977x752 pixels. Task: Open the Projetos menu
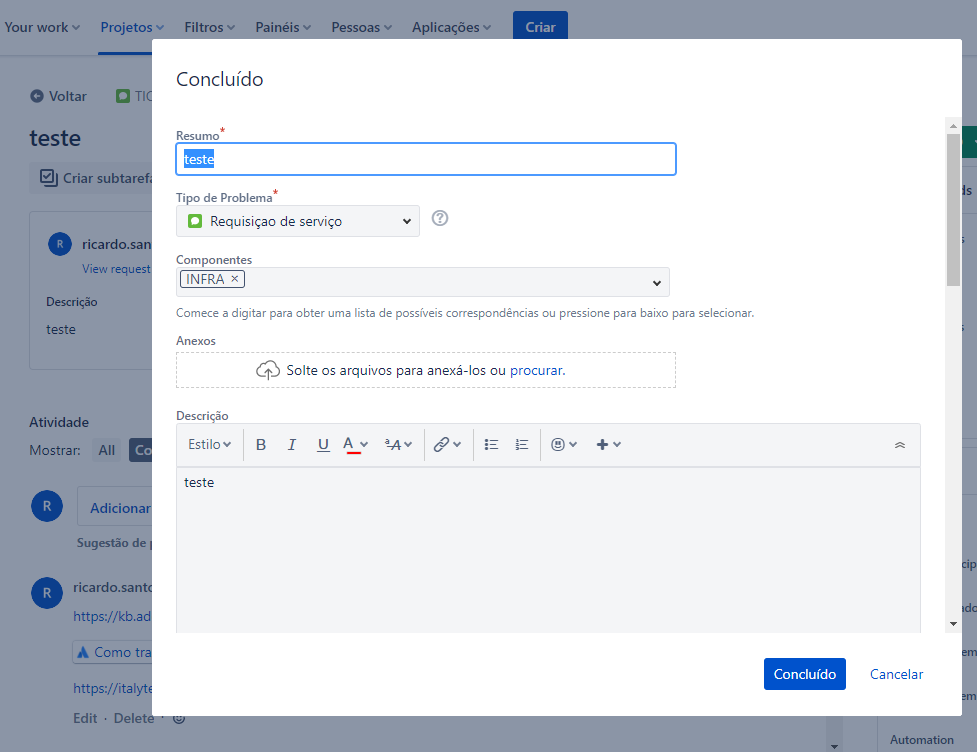click(132, 27)
